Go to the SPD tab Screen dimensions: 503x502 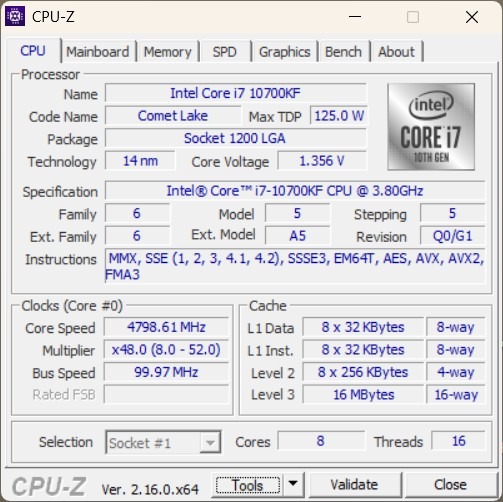click(225, 52)
